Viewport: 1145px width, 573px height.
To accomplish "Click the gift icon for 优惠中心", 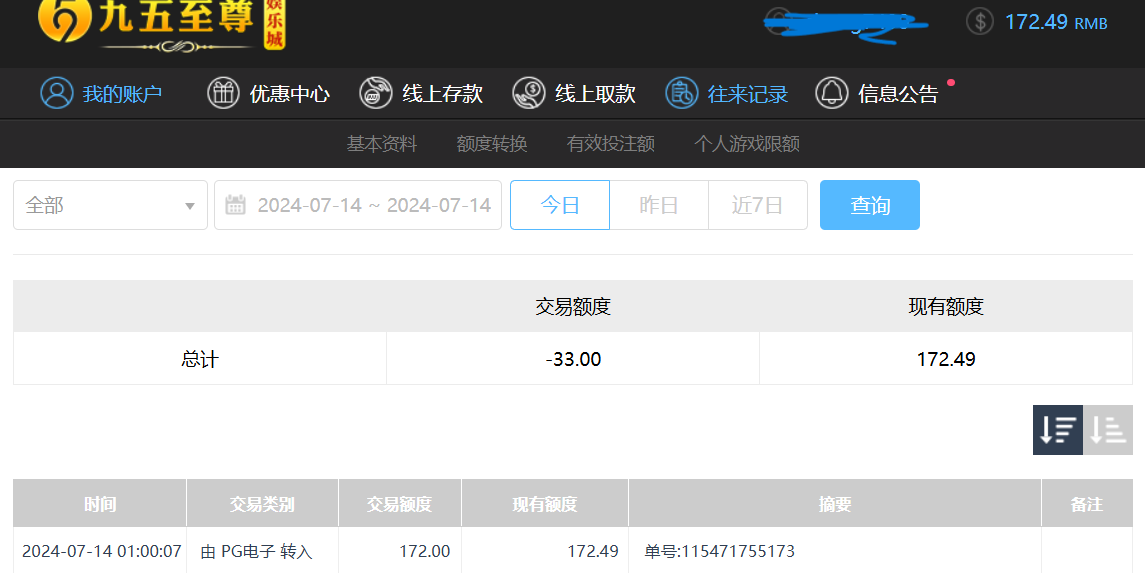I will 223,93.
